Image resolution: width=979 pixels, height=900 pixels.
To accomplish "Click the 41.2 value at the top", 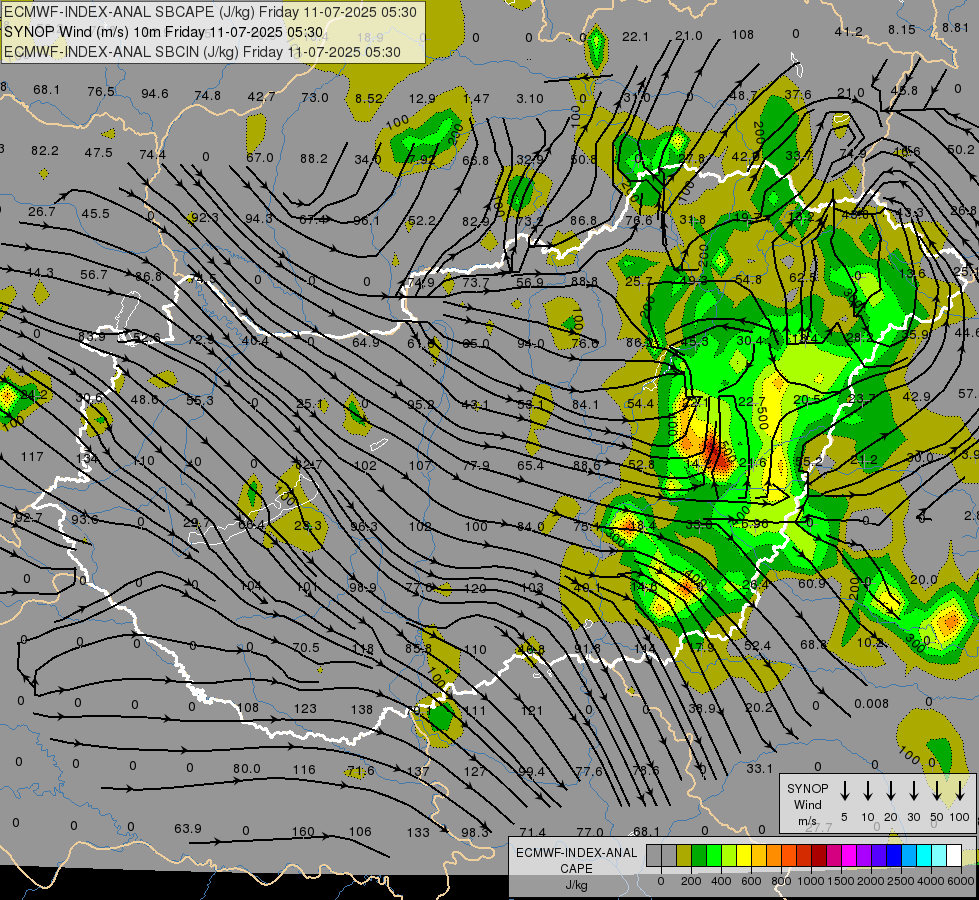I will click(x=849, y=31).
